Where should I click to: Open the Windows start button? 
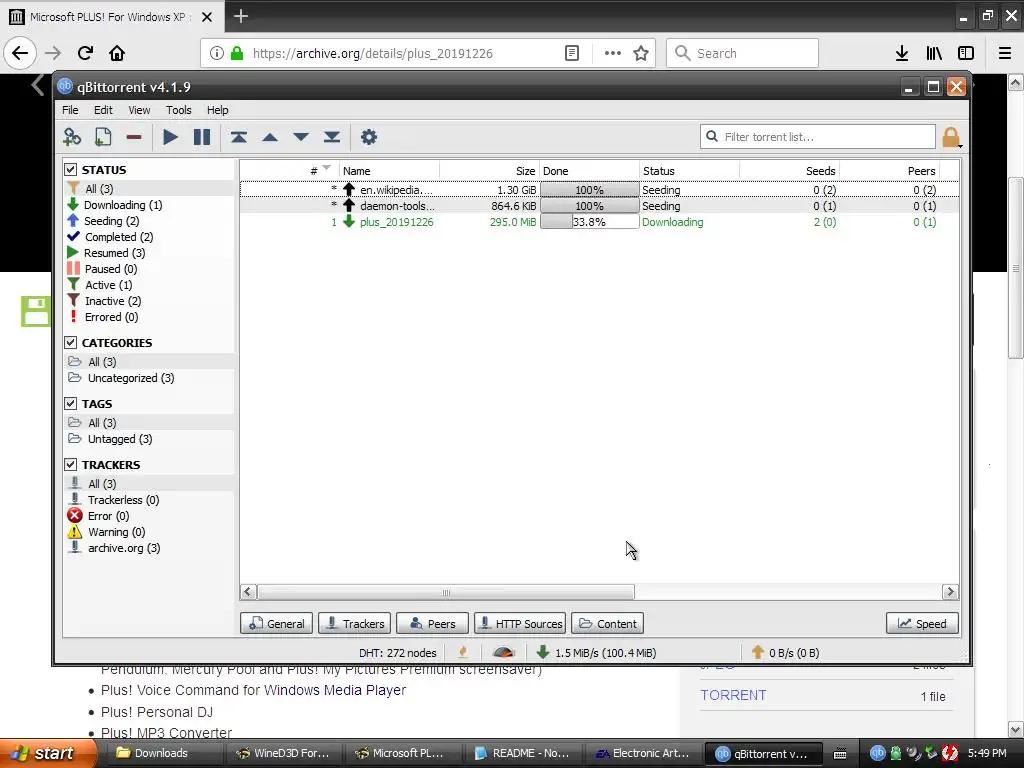coord(48,753)
